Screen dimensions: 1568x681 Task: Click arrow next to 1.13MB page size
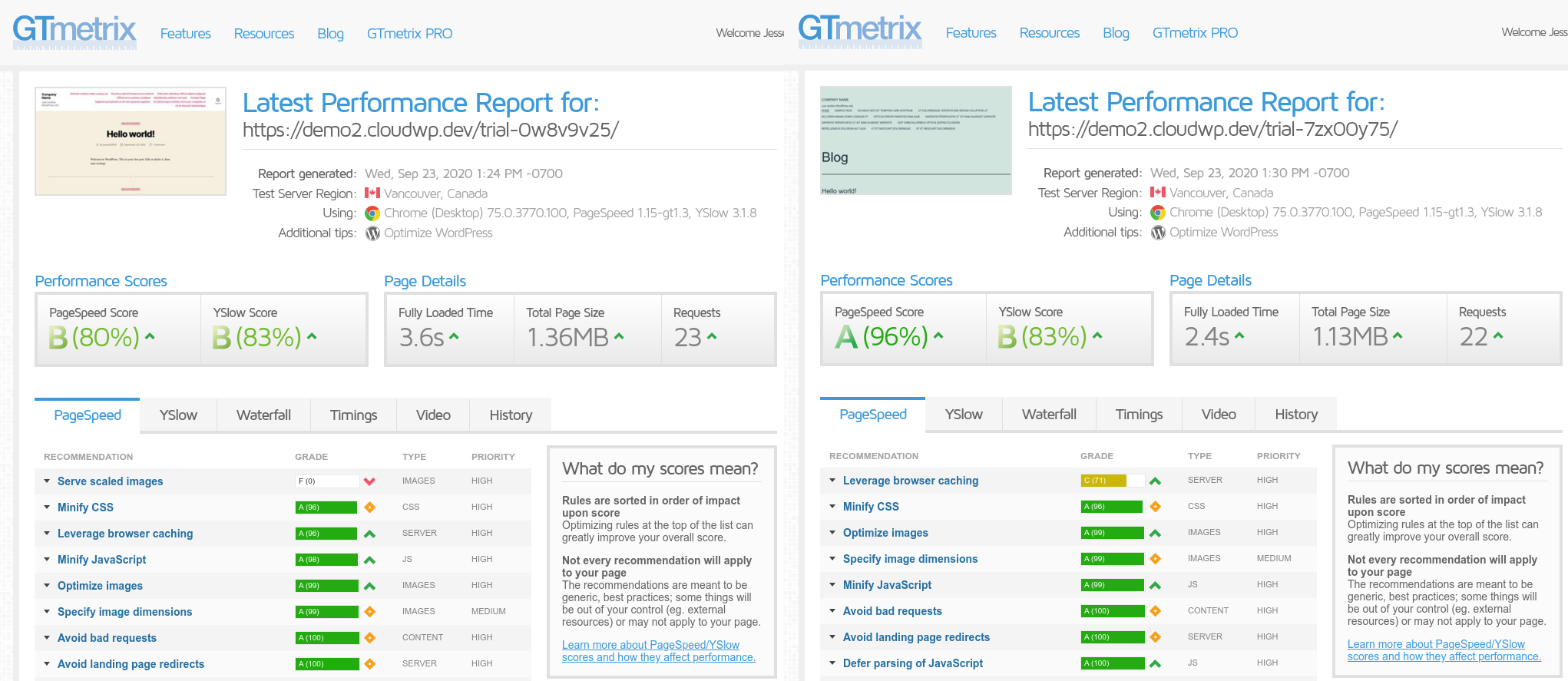[x=1398, y=336]
